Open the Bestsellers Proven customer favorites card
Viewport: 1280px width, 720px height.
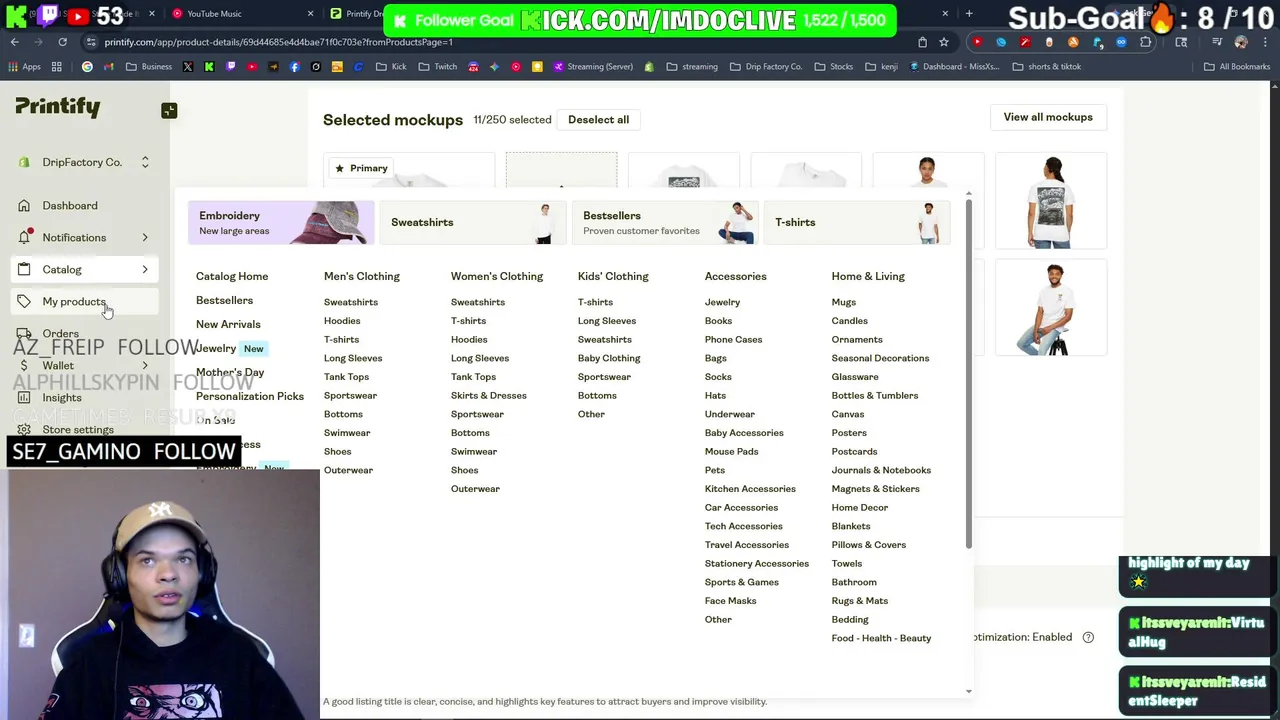pos(665,223)
